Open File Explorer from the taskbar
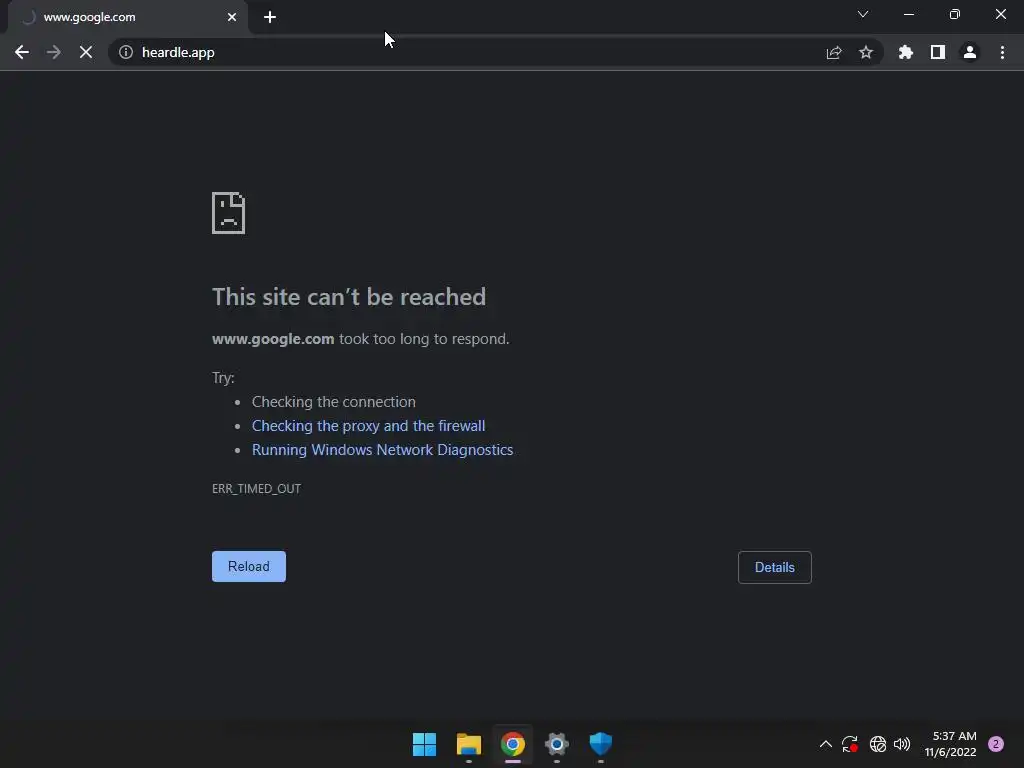Image resolution: width=1024 pixels, height=768 pixels. click(x=469, y=744)
